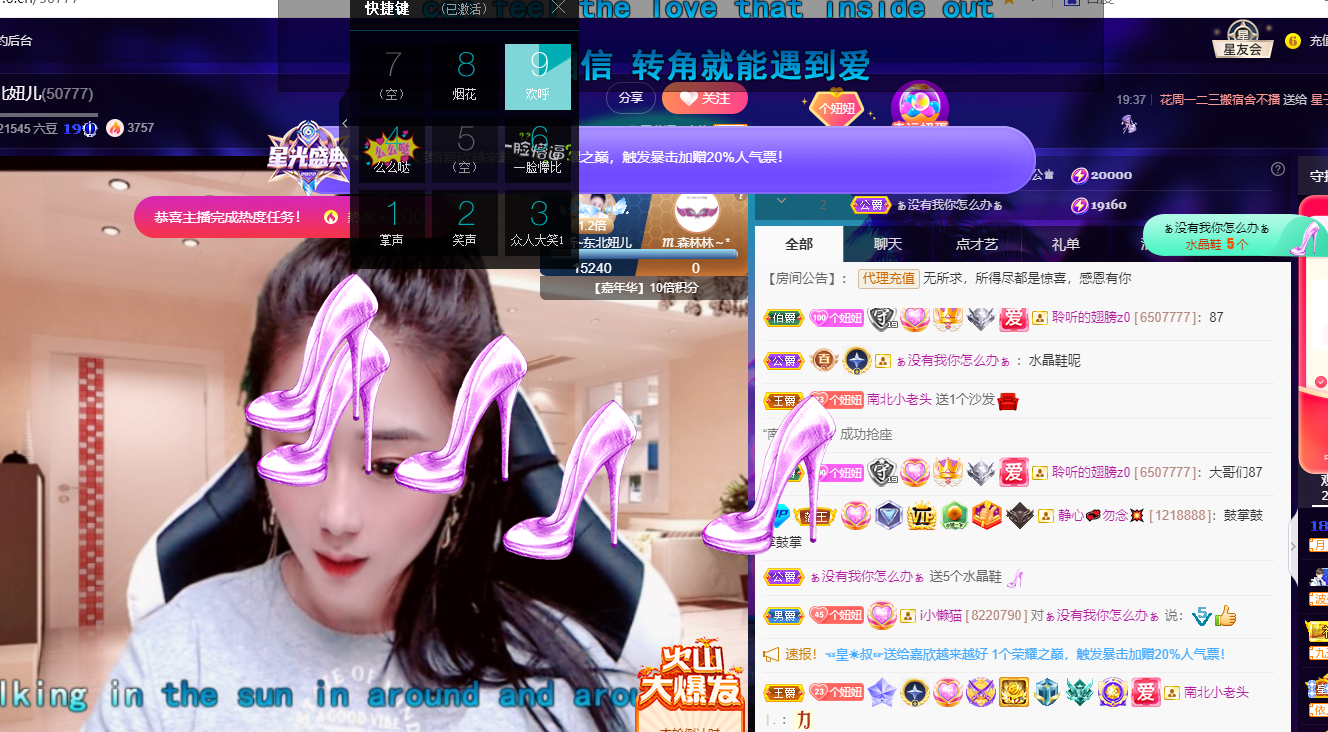Click the 男爵 badge on i小懒猫 message
This screenshot has width=1328, height=732.
click(x=783, y=616)
